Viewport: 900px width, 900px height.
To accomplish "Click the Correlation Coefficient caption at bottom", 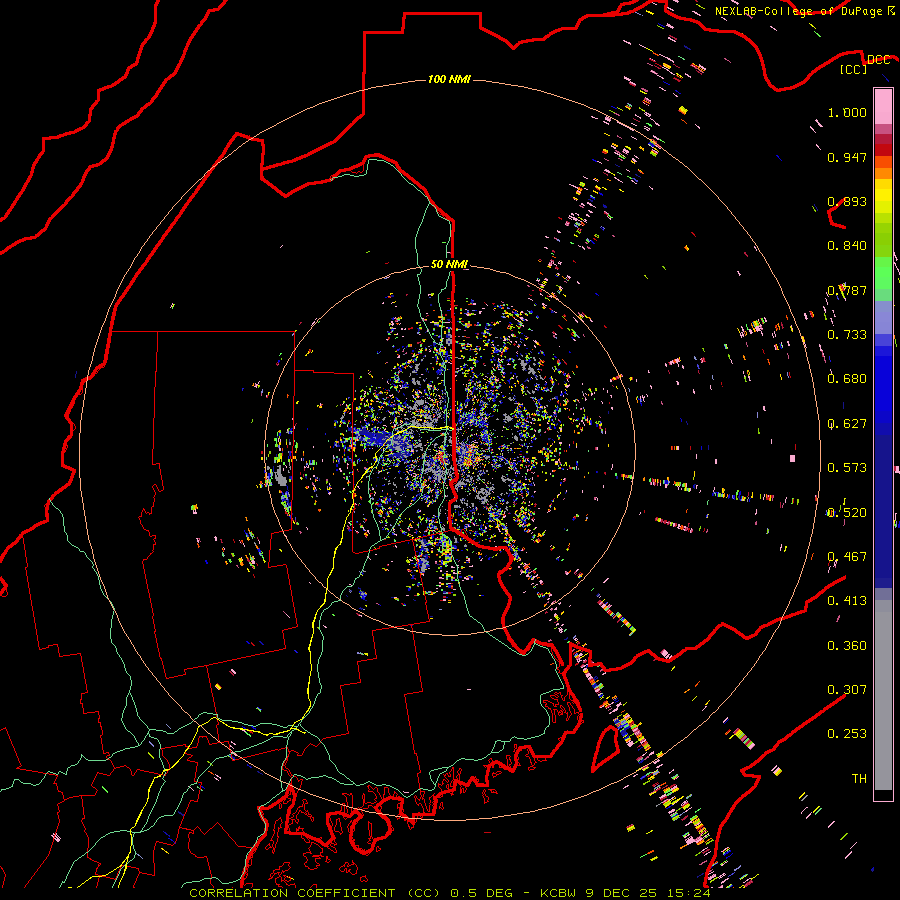I will (450, 893).
